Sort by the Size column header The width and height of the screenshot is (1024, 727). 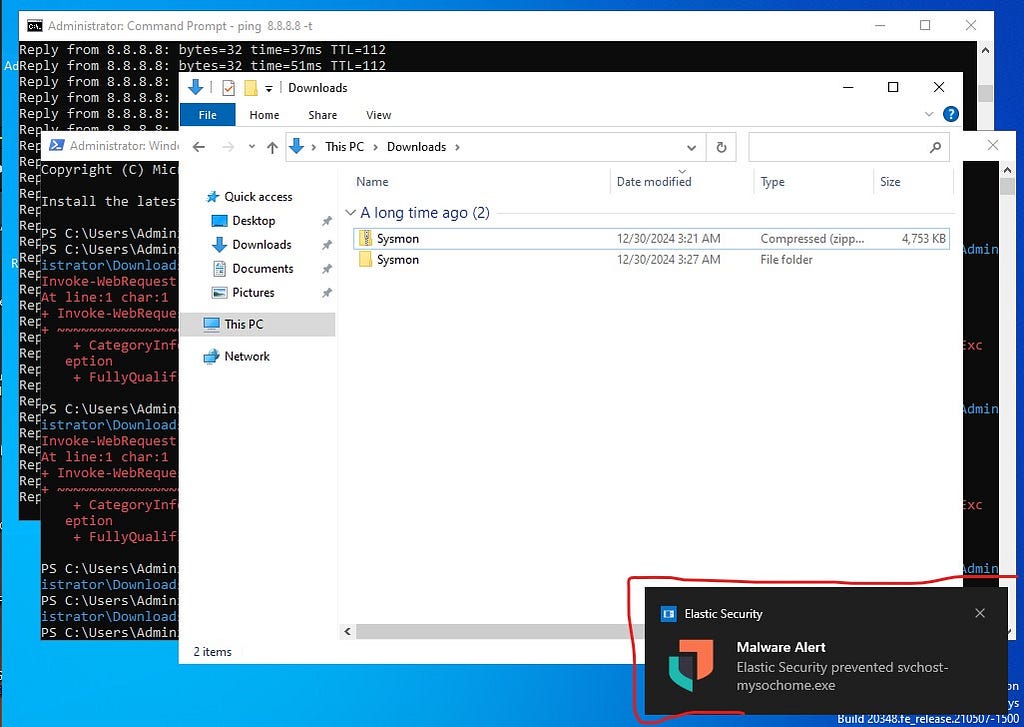tap(890, 182)
